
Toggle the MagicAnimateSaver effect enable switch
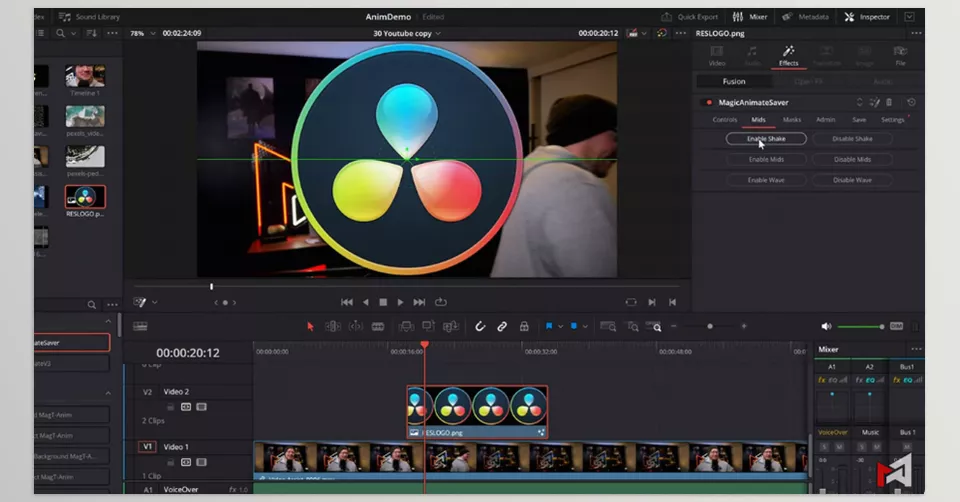tap(709, 102)
